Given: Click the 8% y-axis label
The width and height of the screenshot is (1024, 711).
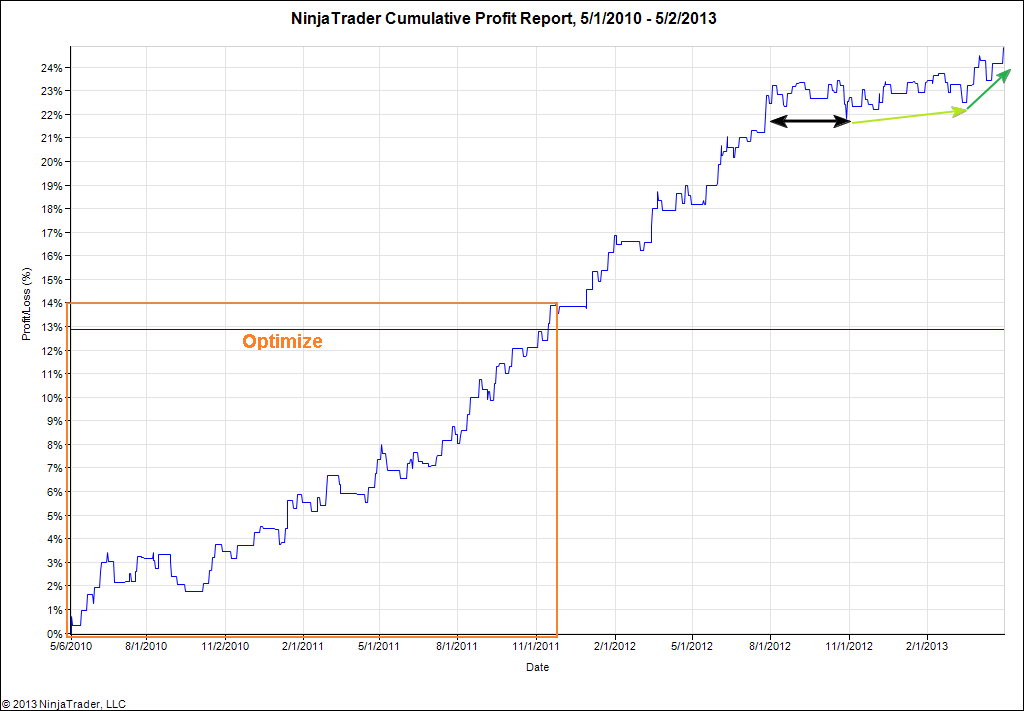Looking at the screenshot, I should coord(54,445).
